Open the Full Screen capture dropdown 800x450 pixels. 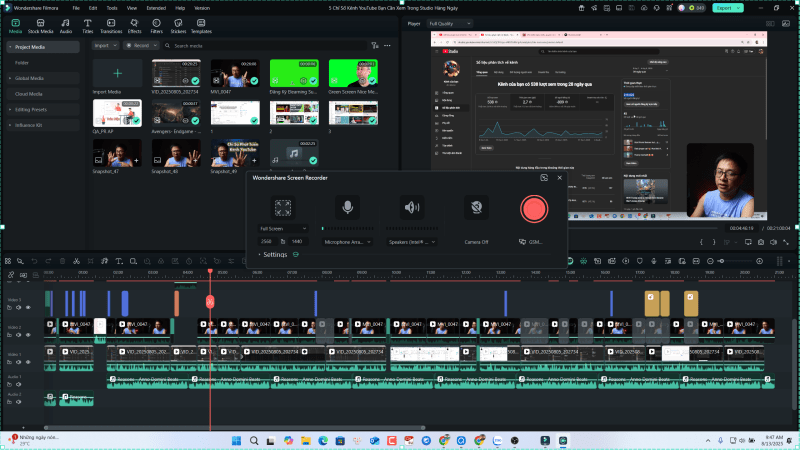click(x=284, y=229)
